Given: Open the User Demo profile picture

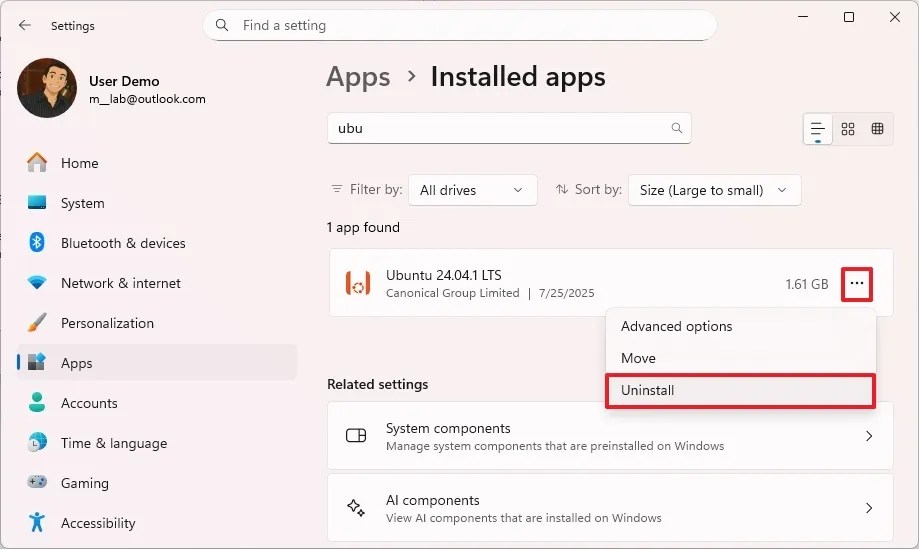Looking at the screenshot, I should (47, 88).
